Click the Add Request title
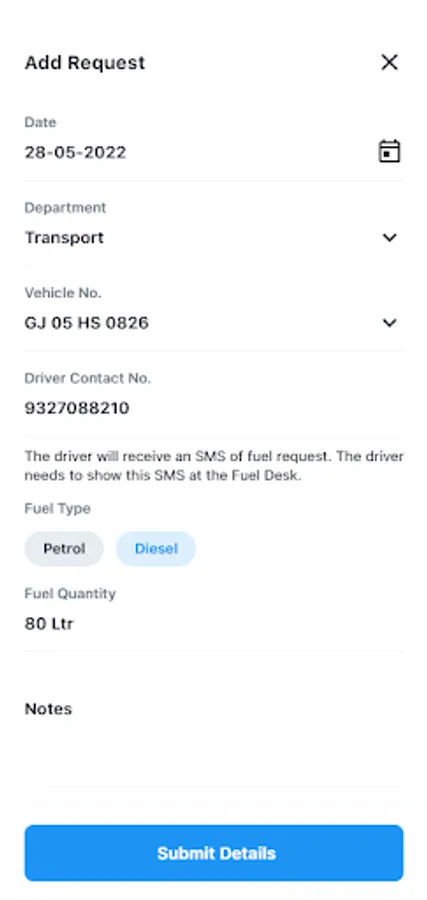The image size is (427, 900). 85,63
